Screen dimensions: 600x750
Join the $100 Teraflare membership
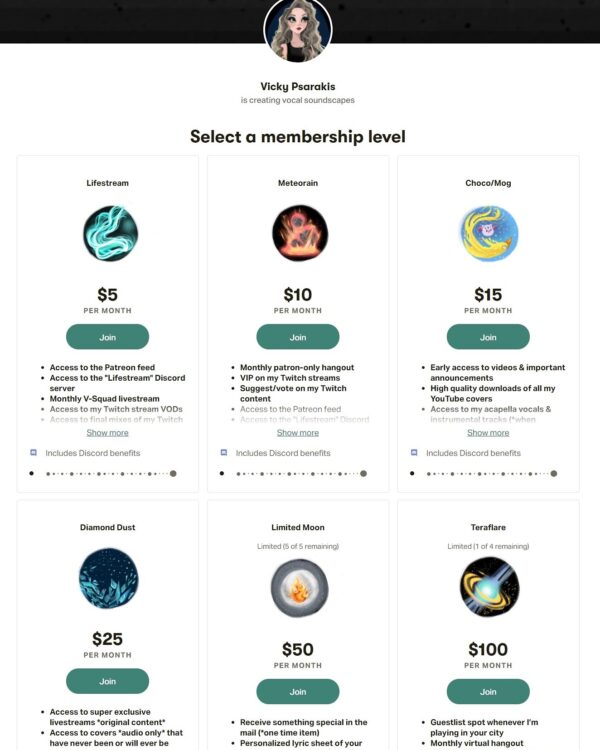pos(488,691)
